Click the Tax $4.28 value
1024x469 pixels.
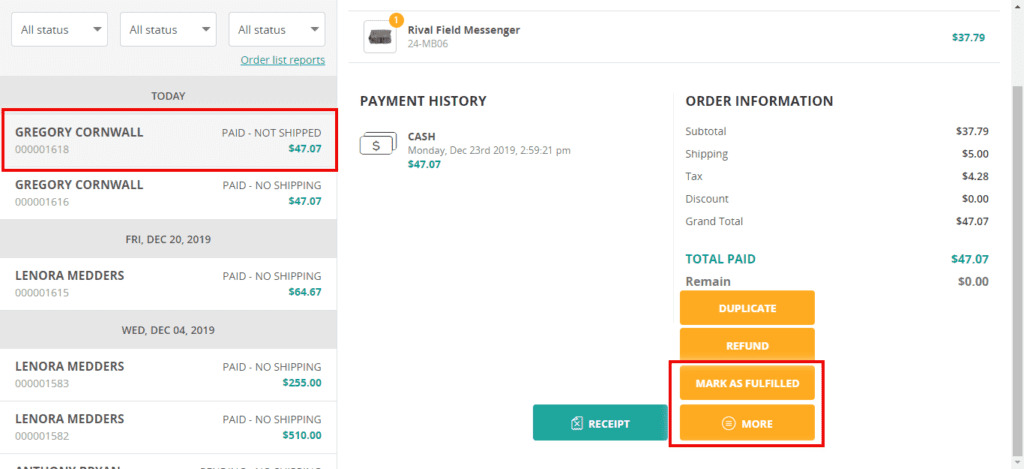[975, 176]
